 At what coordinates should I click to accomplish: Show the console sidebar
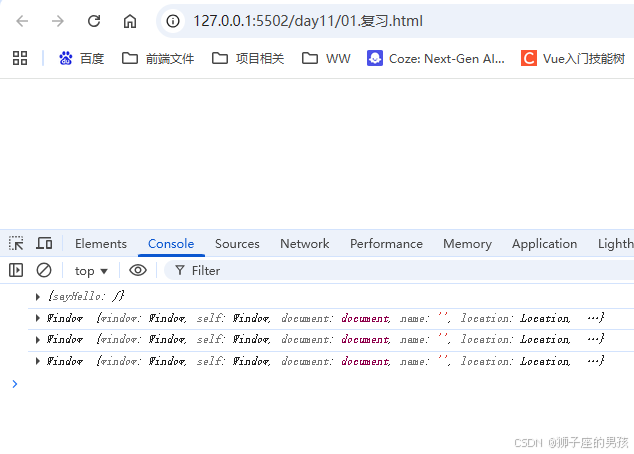16,270
